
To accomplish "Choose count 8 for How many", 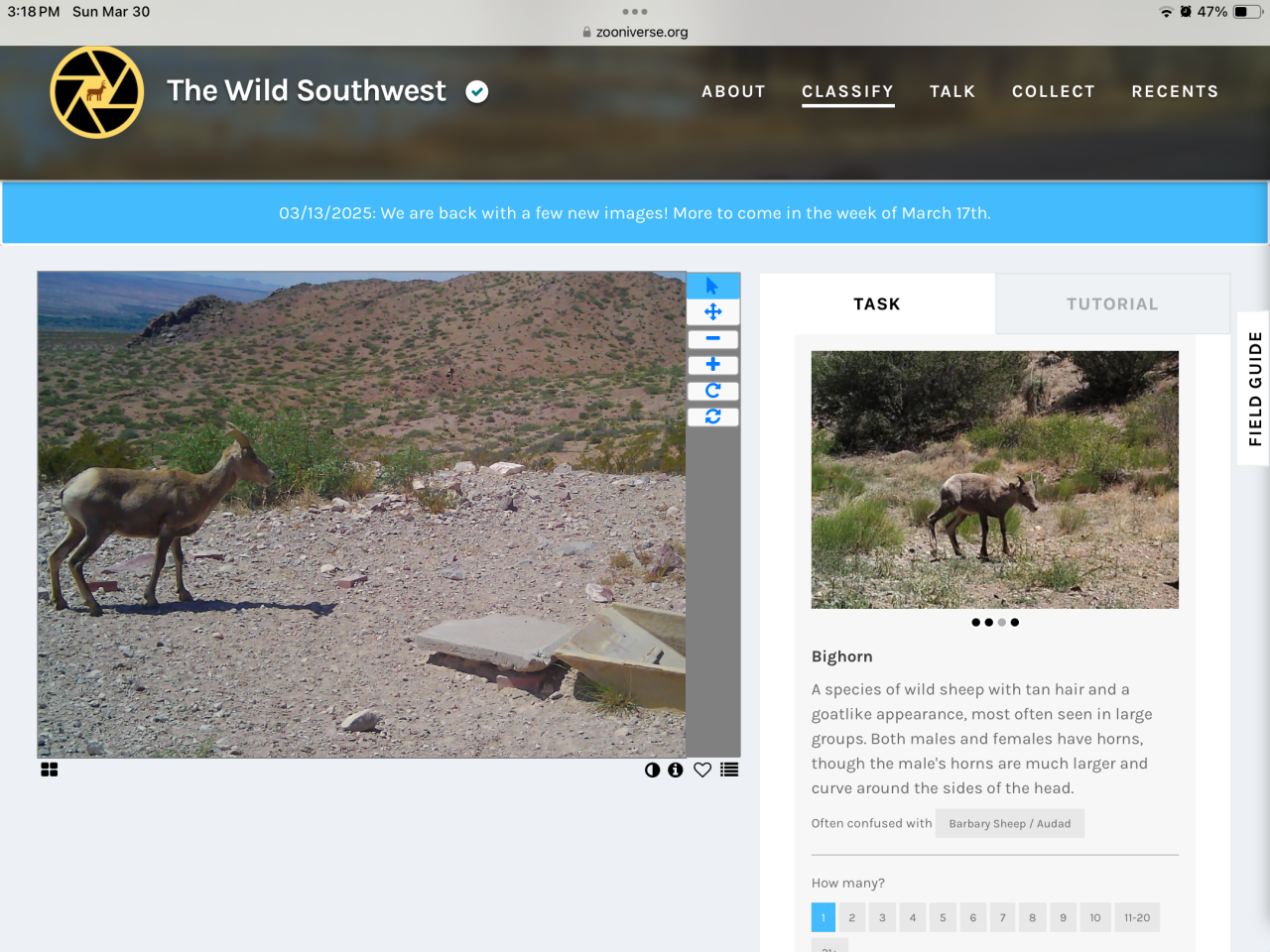I will point(1032,917).
